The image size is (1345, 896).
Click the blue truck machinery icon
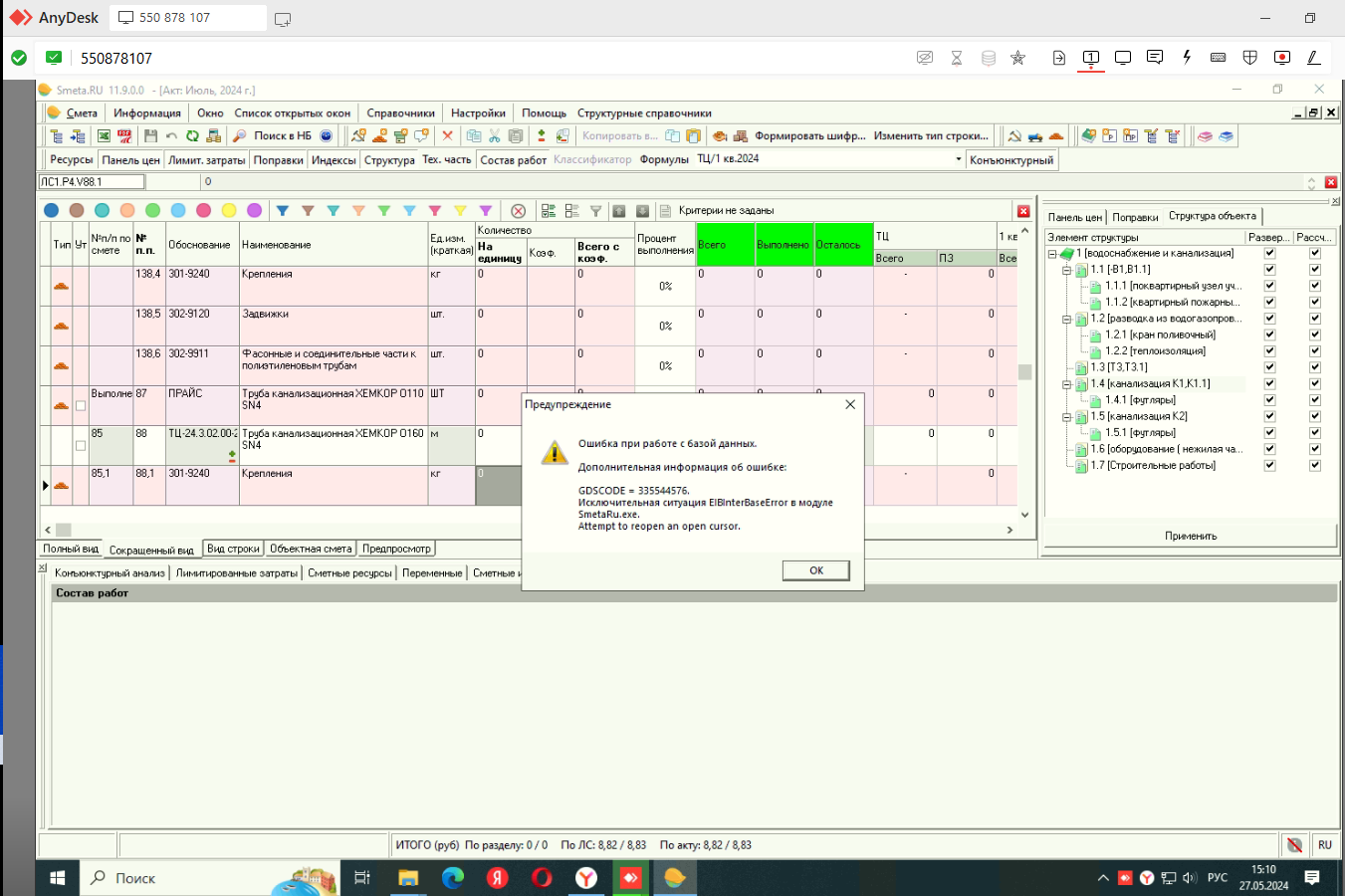pyautogui.click(x=1035, y=136)
